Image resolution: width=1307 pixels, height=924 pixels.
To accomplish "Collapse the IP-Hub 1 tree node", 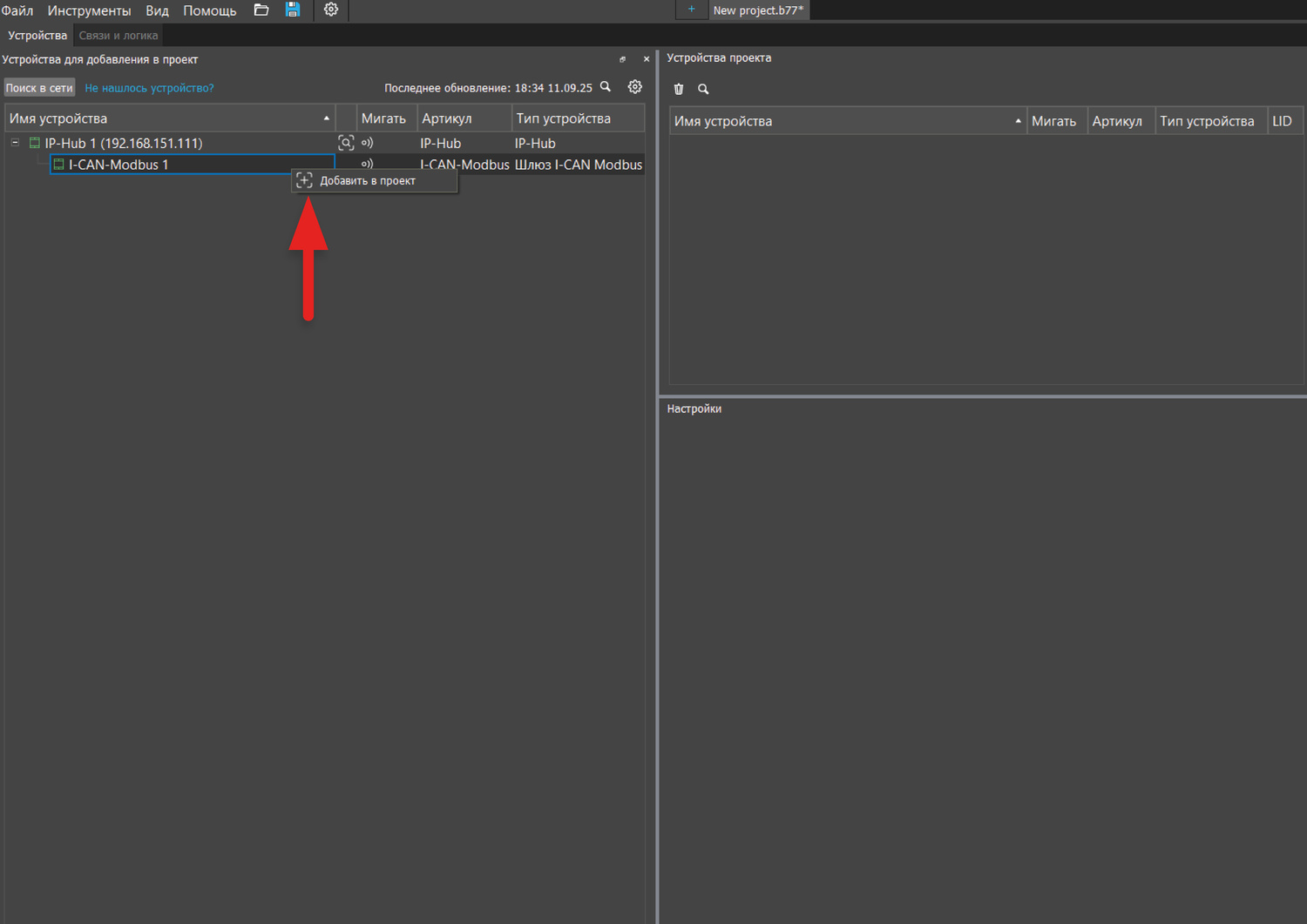I will pos(15,143).
